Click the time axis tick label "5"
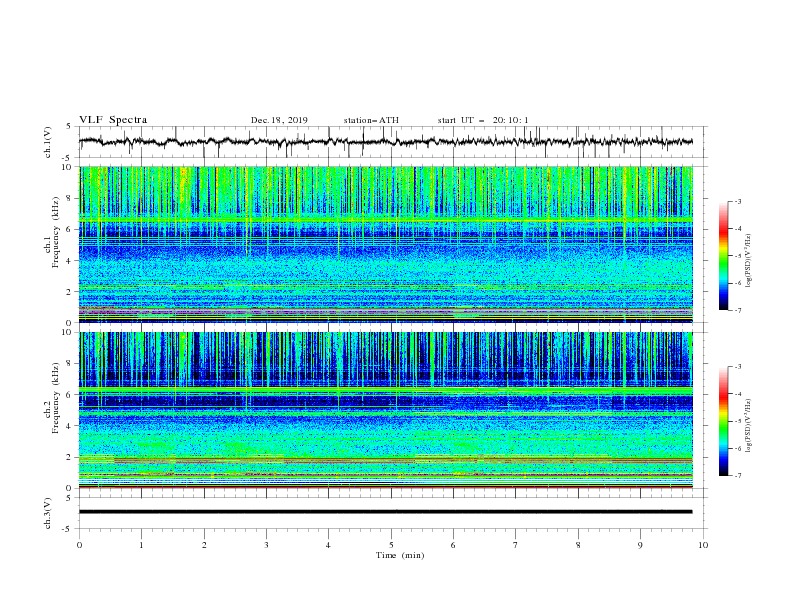The width and height of the screenshot is (792, 612). pyautogui.click(x=391, y=545)
